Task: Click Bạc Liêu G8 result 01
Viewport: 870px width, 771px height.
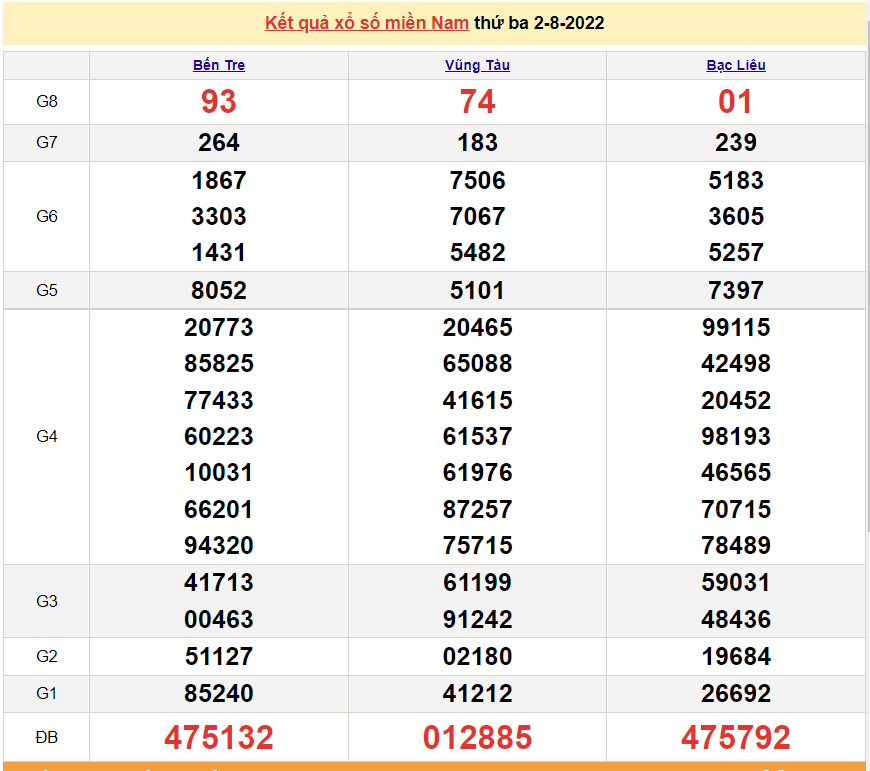Action: pos(736,102)
